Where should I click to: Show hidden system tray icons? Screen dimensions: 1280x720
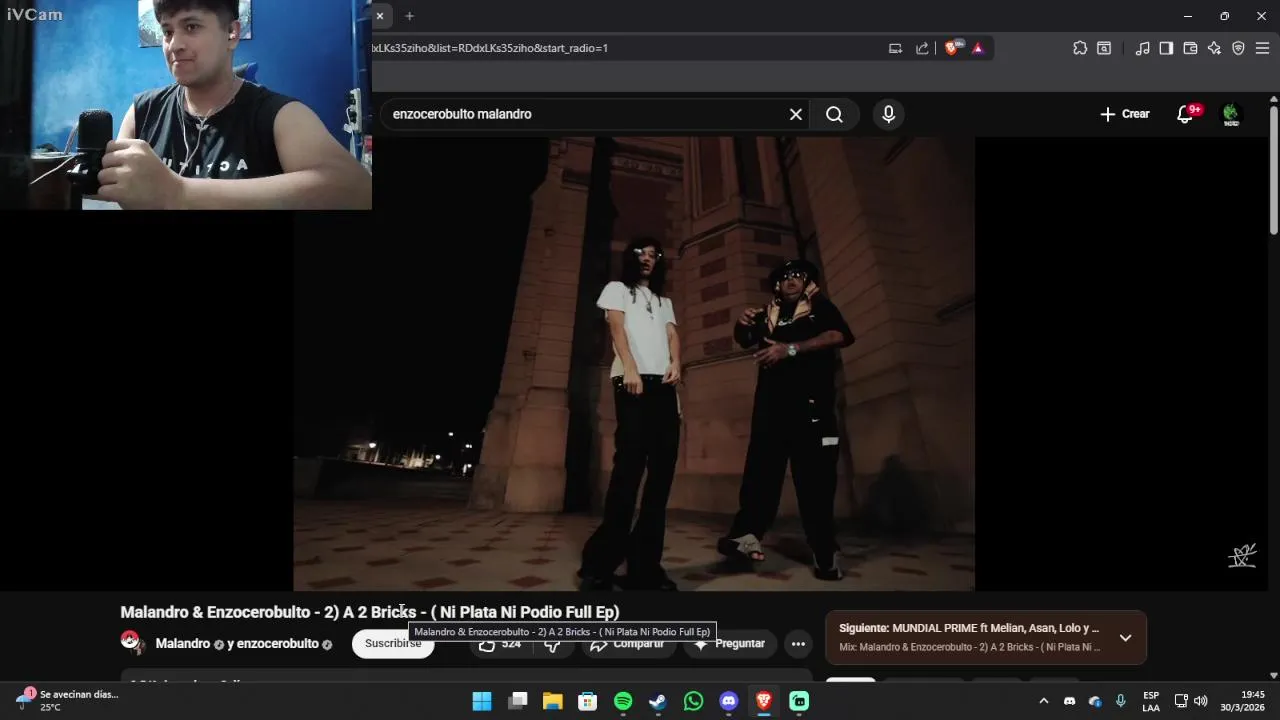(x=1044, y=701)
